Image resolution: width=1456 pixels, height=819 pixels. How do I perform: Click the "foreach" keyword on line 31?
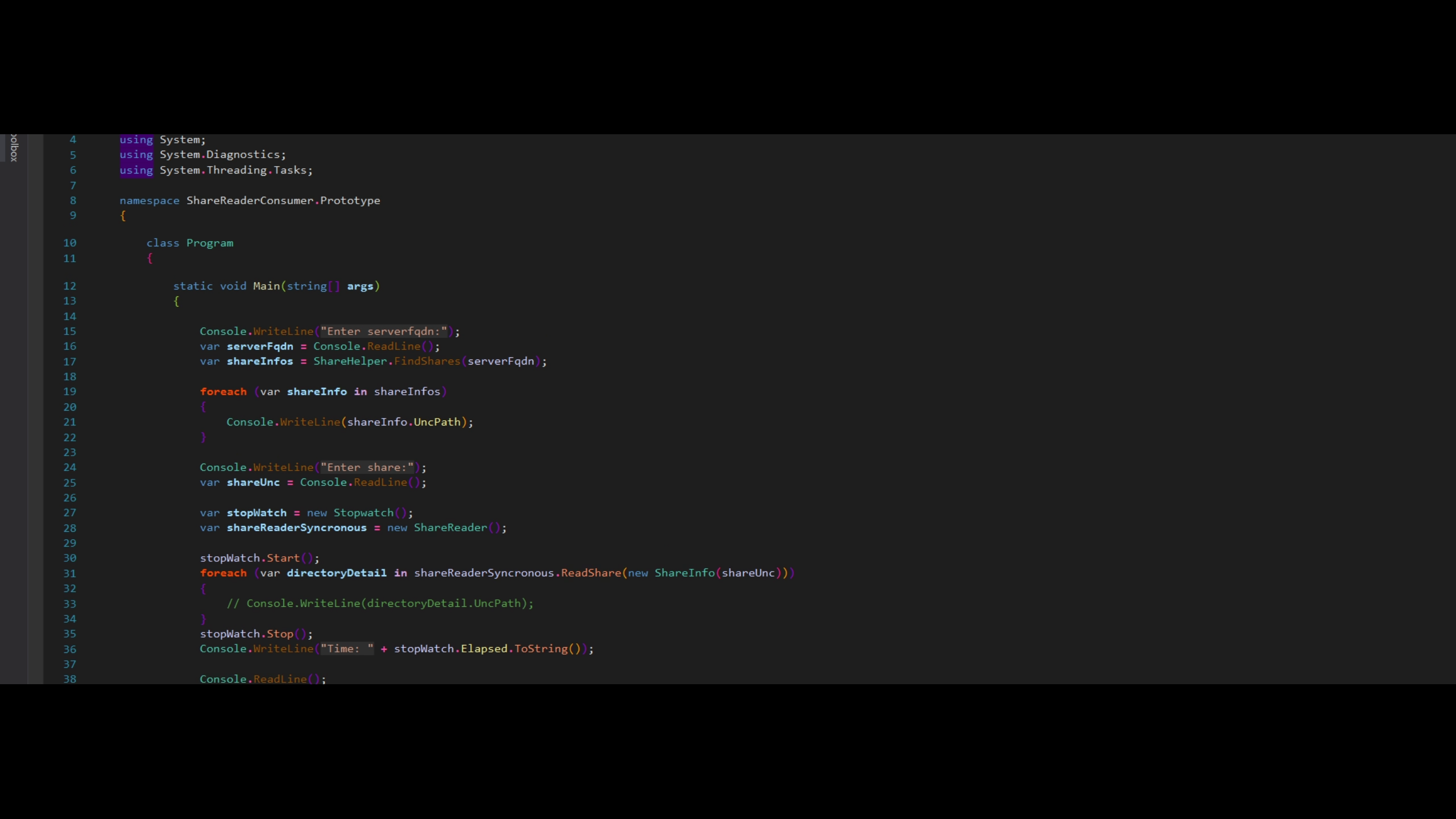[x=224, y=573]
